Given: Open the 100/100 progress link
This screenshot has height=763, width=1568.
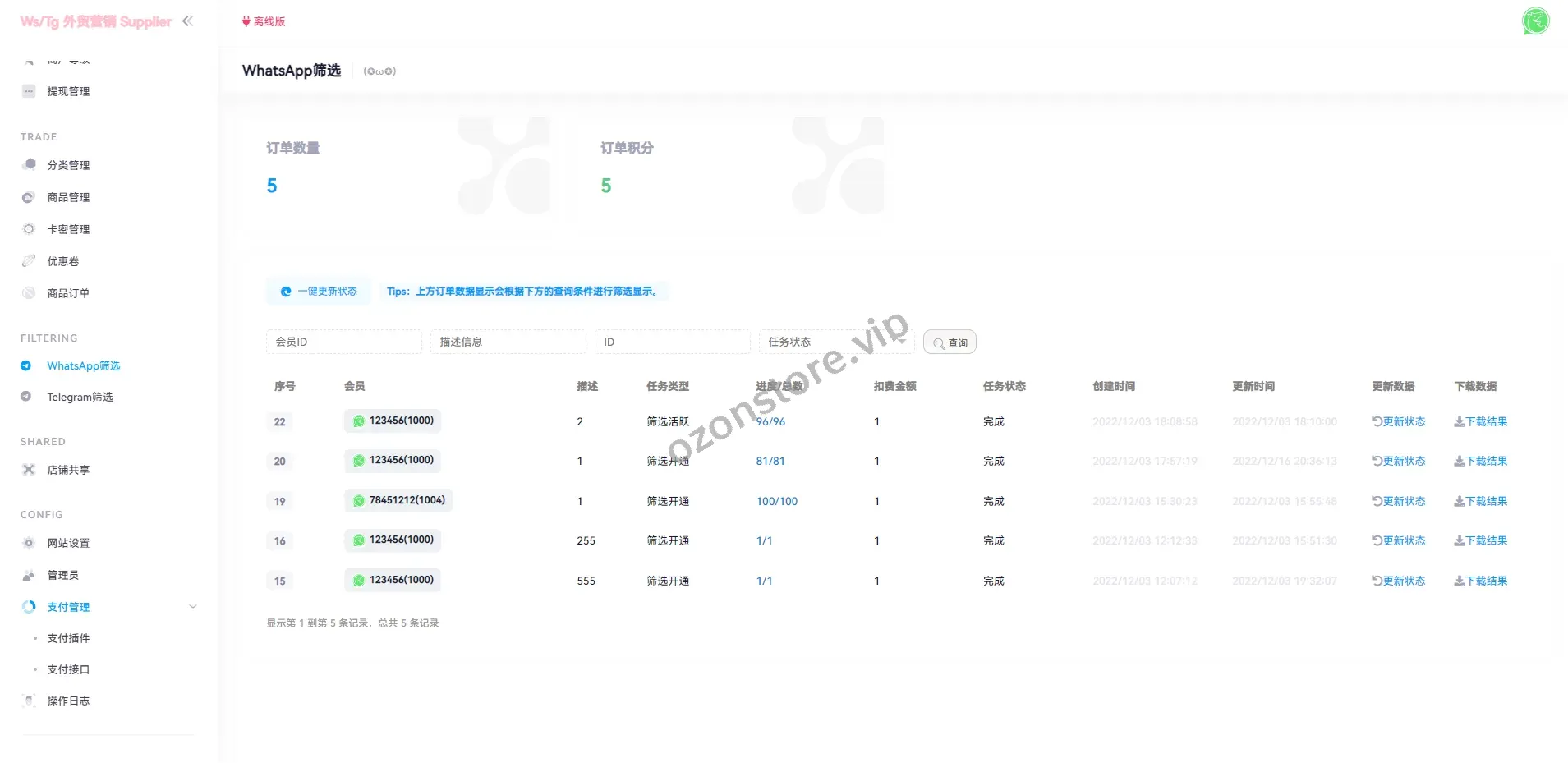Looking at the screenshot, I should tap(776, 502).
